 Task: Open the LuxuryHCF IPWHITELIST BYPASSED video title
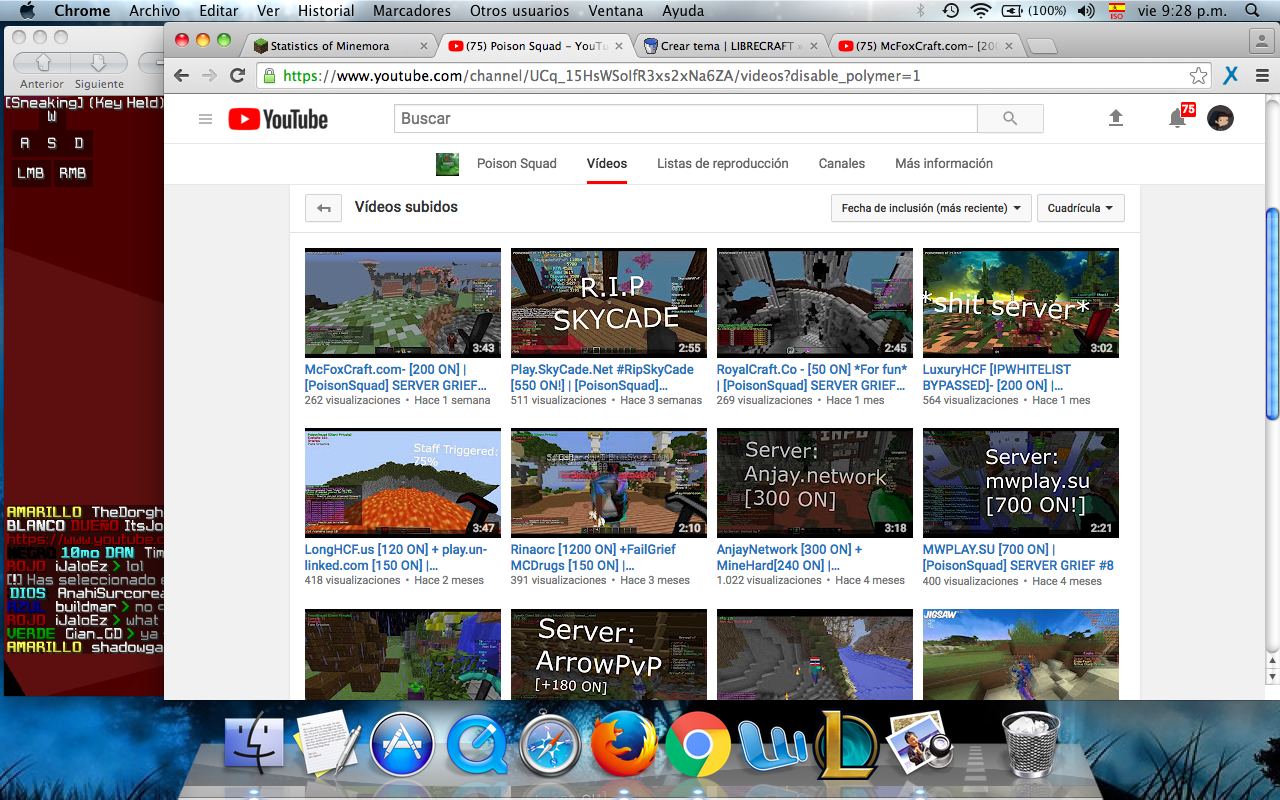coord(996,377)
